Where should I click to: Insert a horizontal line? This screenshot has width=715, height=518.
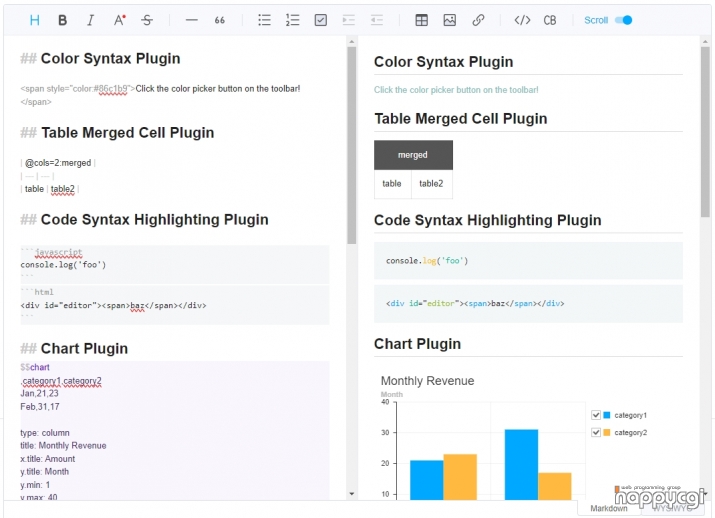pos(192,20)
